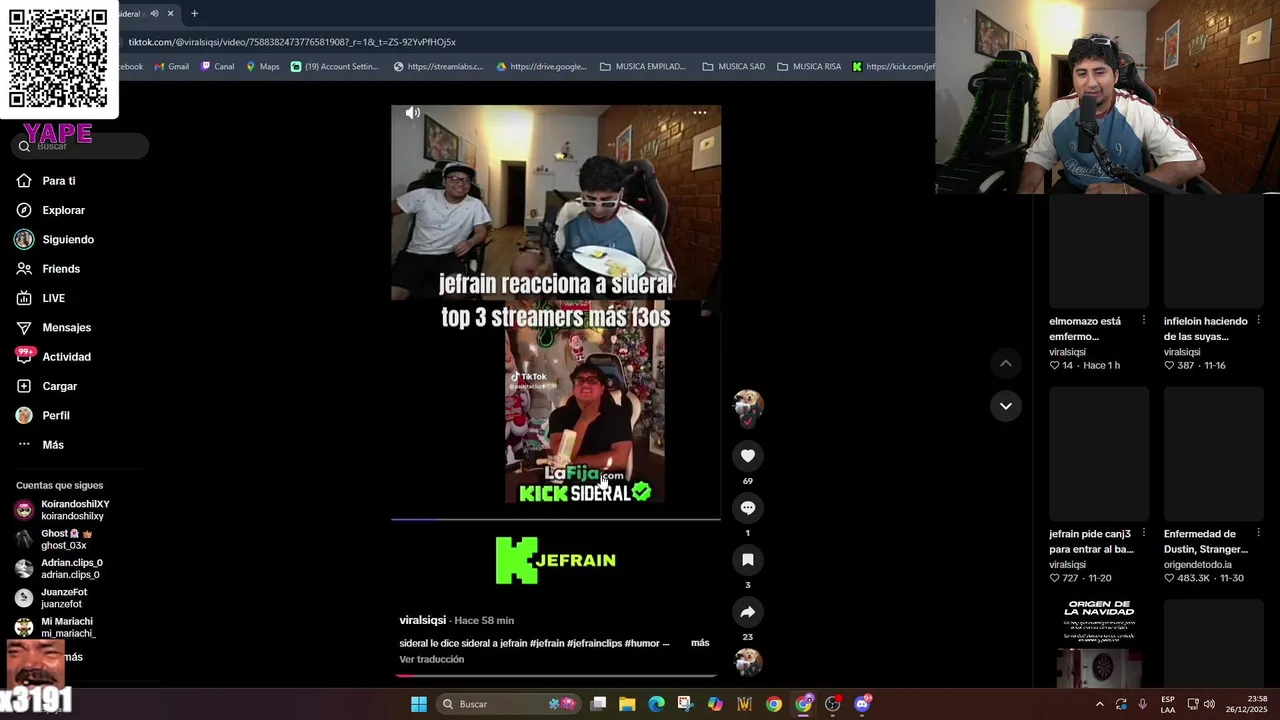The width and height of the screenshot is (1280, 720).
Task: Open comments with speech bubble icon
Action: 748,508
